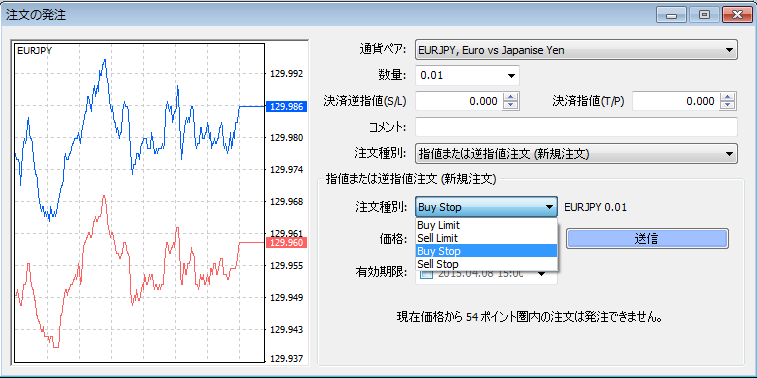Click the 送信 send button
The width and height of the screenshot is (757, 378).
coord(647,239)
